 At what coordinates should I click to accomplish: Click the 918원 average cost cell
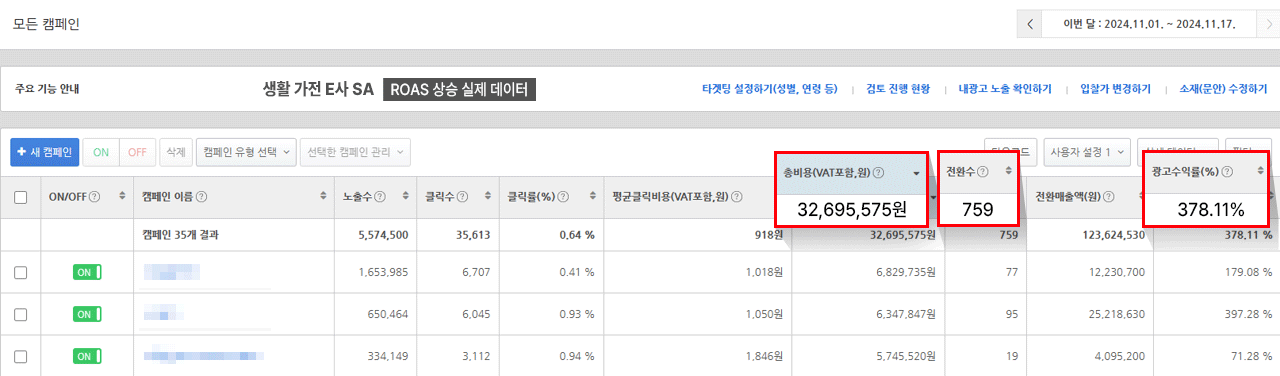tap(768, 235)
